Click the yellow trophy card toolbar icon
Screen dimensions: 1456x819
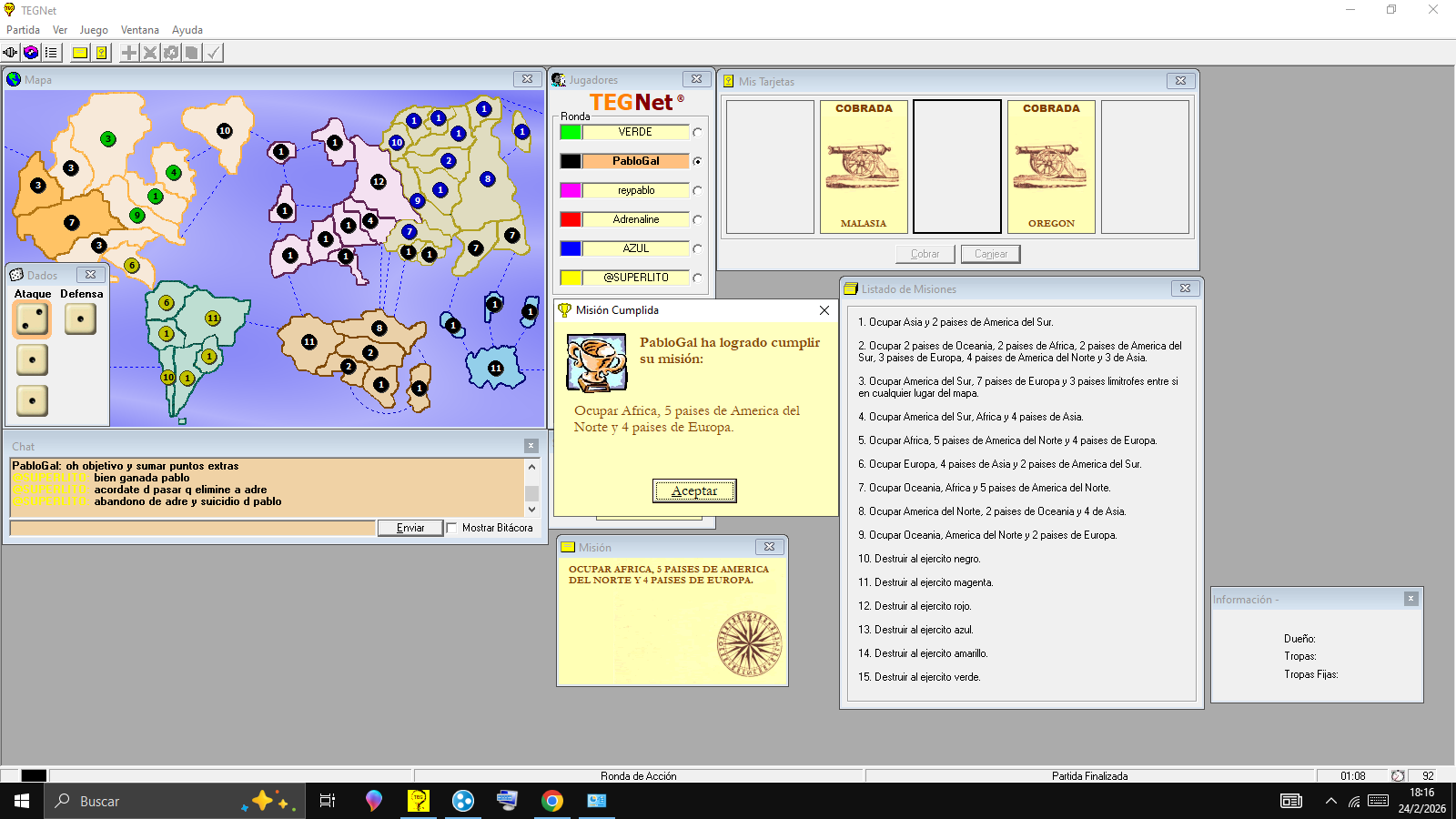point(101,53)
